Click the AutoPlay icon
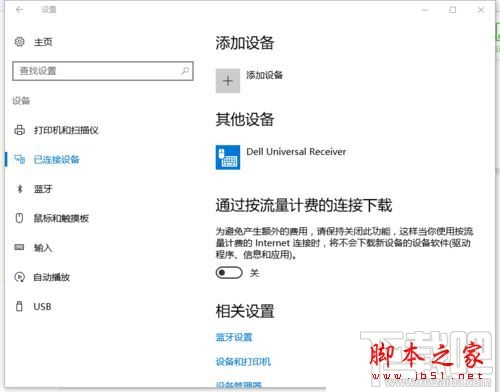Screen dimensions: 500x392 tap(19, 277)
